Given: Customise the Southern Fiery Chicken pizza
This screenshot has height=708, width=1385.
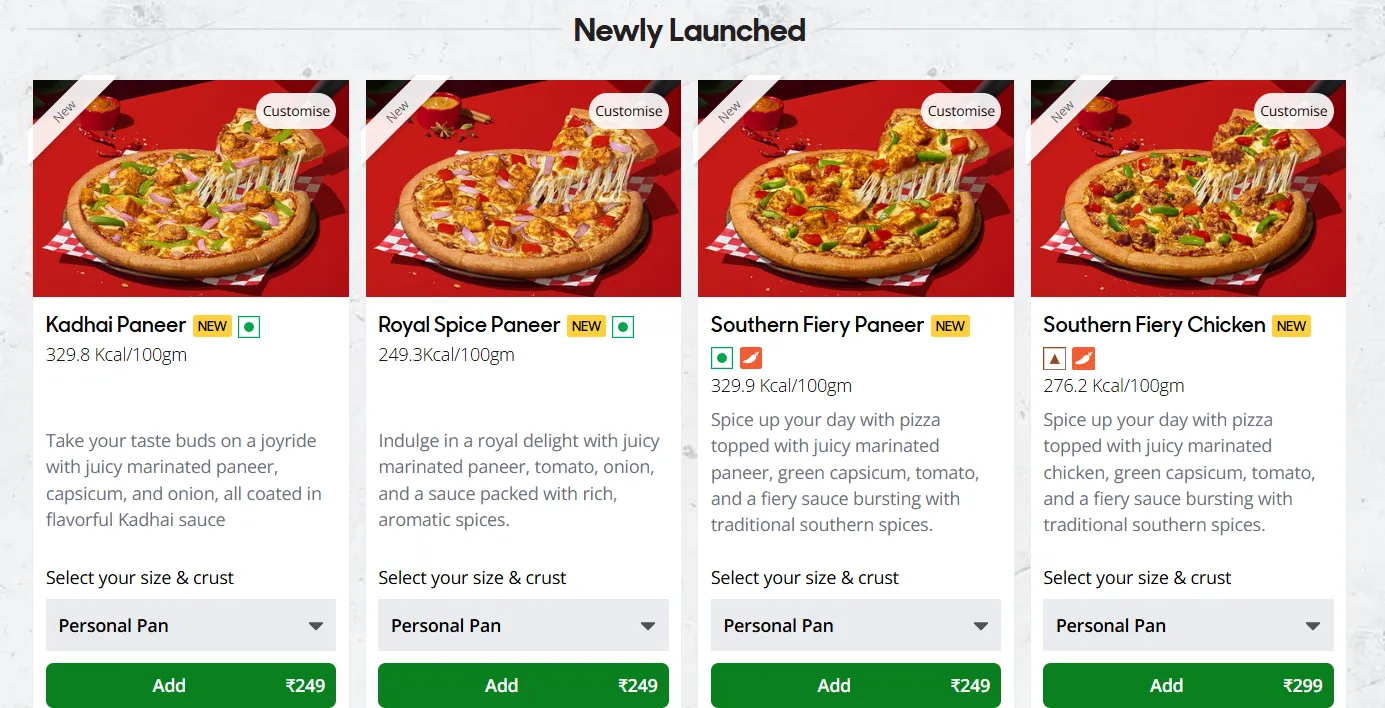Looking at the screenshot, I should [x=1293, y=111].
